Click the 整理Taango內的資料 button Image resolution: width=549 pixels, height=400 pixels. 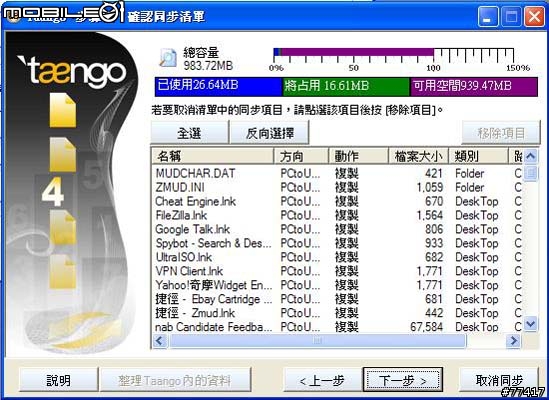[175, 380]
